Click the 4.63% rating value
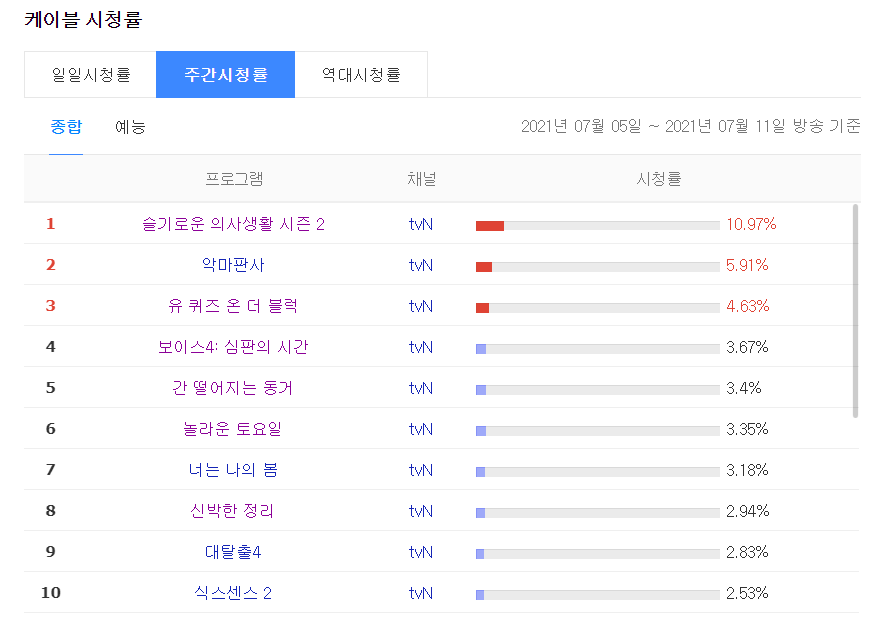 (747, 306)
